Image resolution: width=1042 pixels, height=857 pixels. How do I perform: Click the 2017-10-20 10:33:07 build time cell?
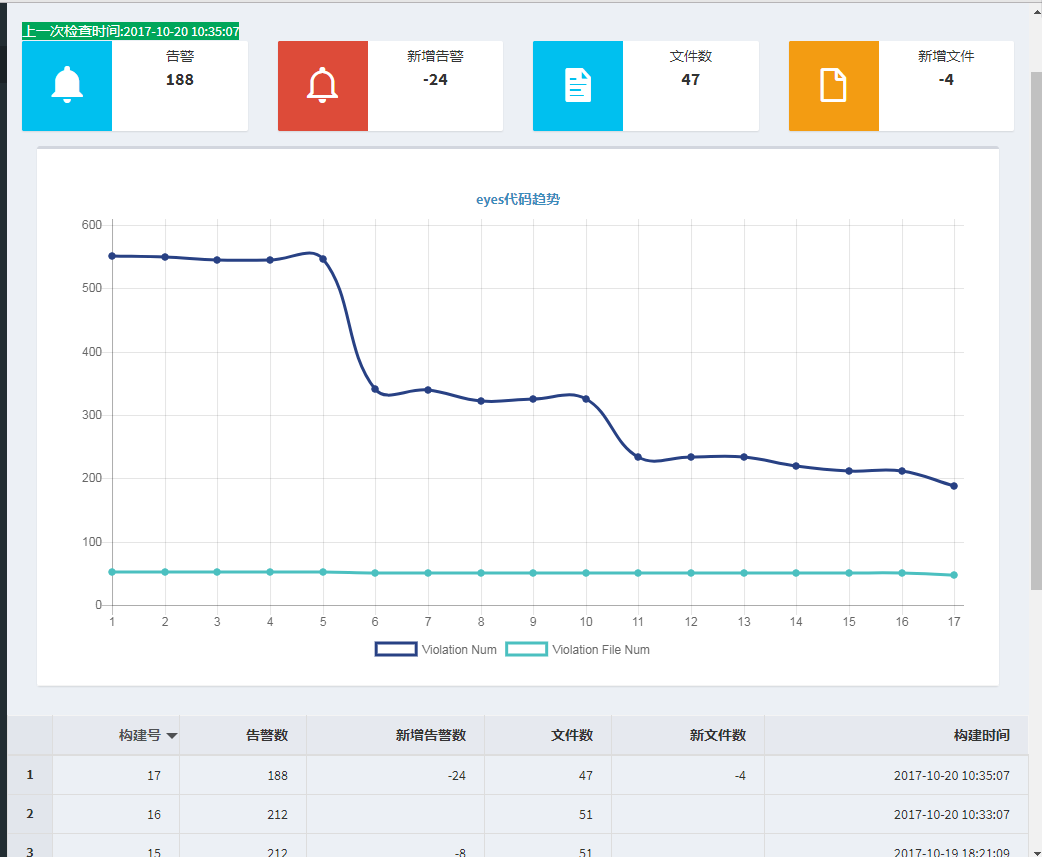pos(951,815)
